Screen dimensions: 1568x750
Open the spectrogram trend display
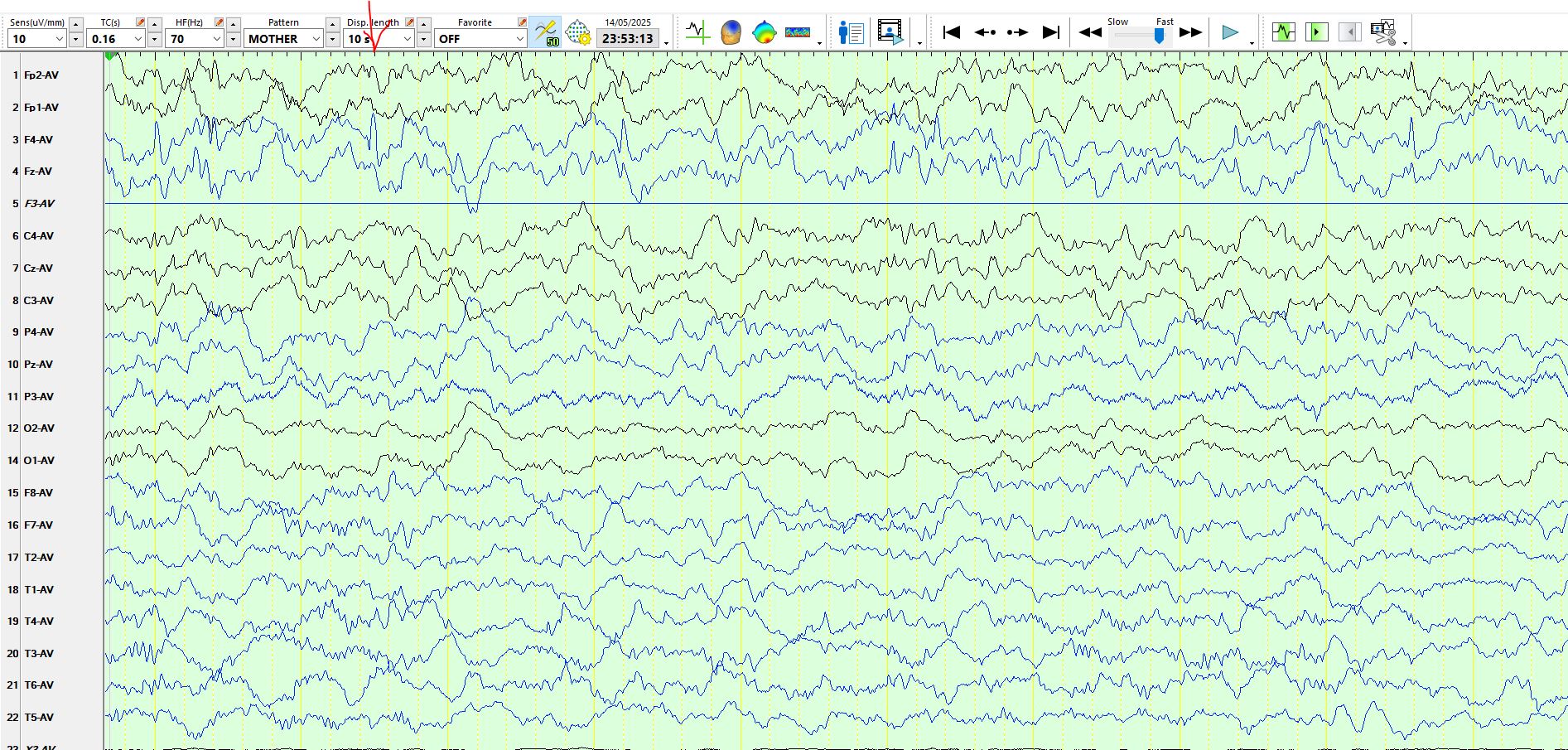tap(798, 32)
